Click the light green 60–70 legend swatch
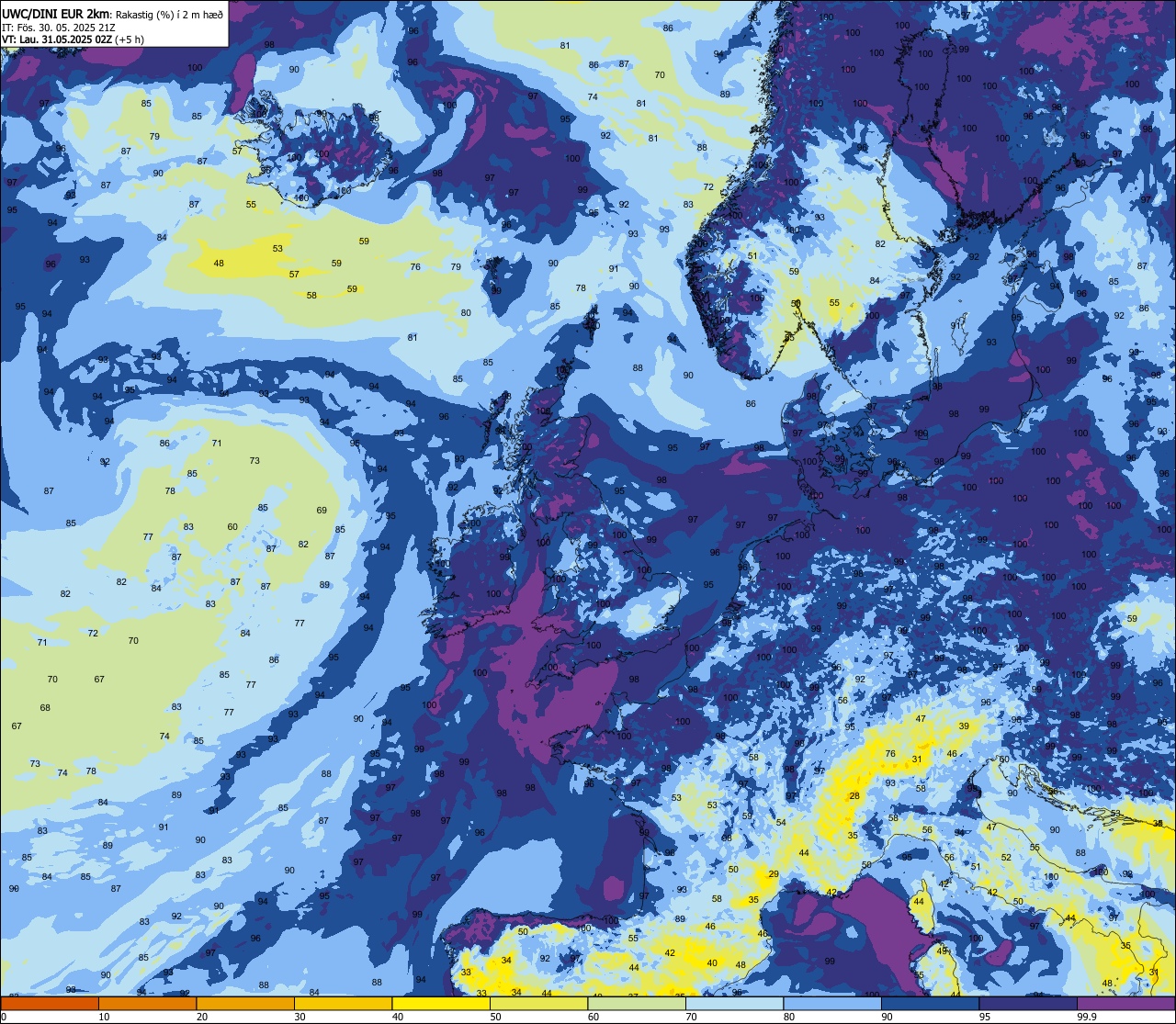 coord(637,1004)
